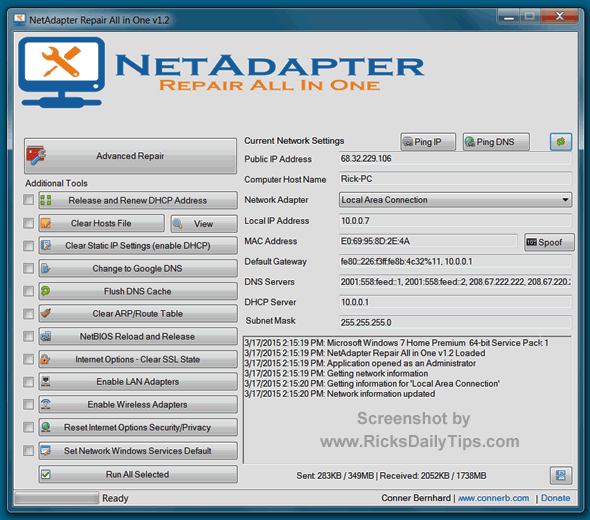Click the broom icon for Clear ARP/Route Table
The height and width of the screenshot is (520, 590).
coord(46,313)
